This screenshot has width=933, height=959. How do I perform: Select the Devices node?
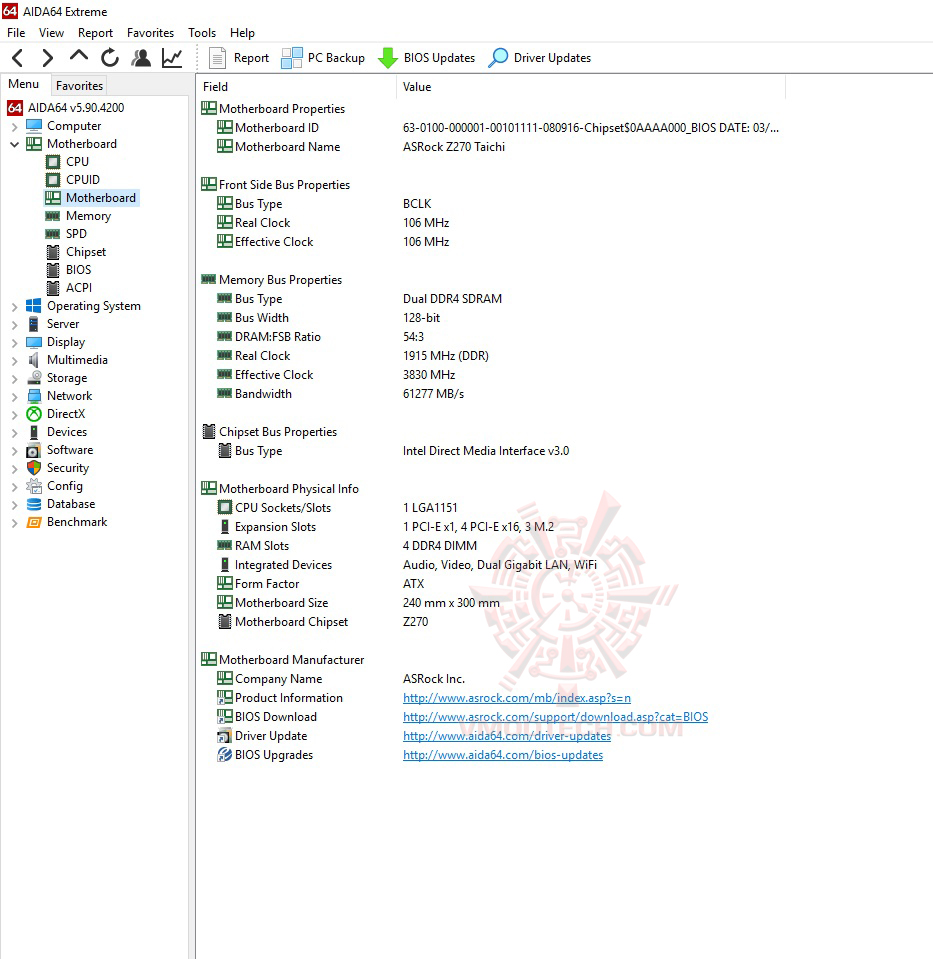pos(57,432)
